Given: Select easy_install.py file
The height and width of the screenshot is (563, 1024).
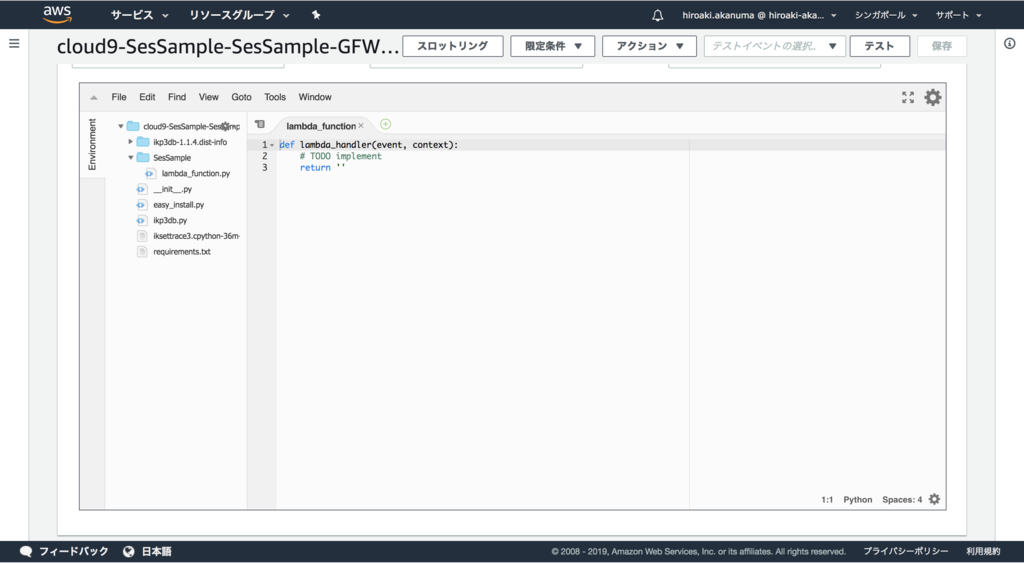Looking at the screenshot, I should 178,204.
